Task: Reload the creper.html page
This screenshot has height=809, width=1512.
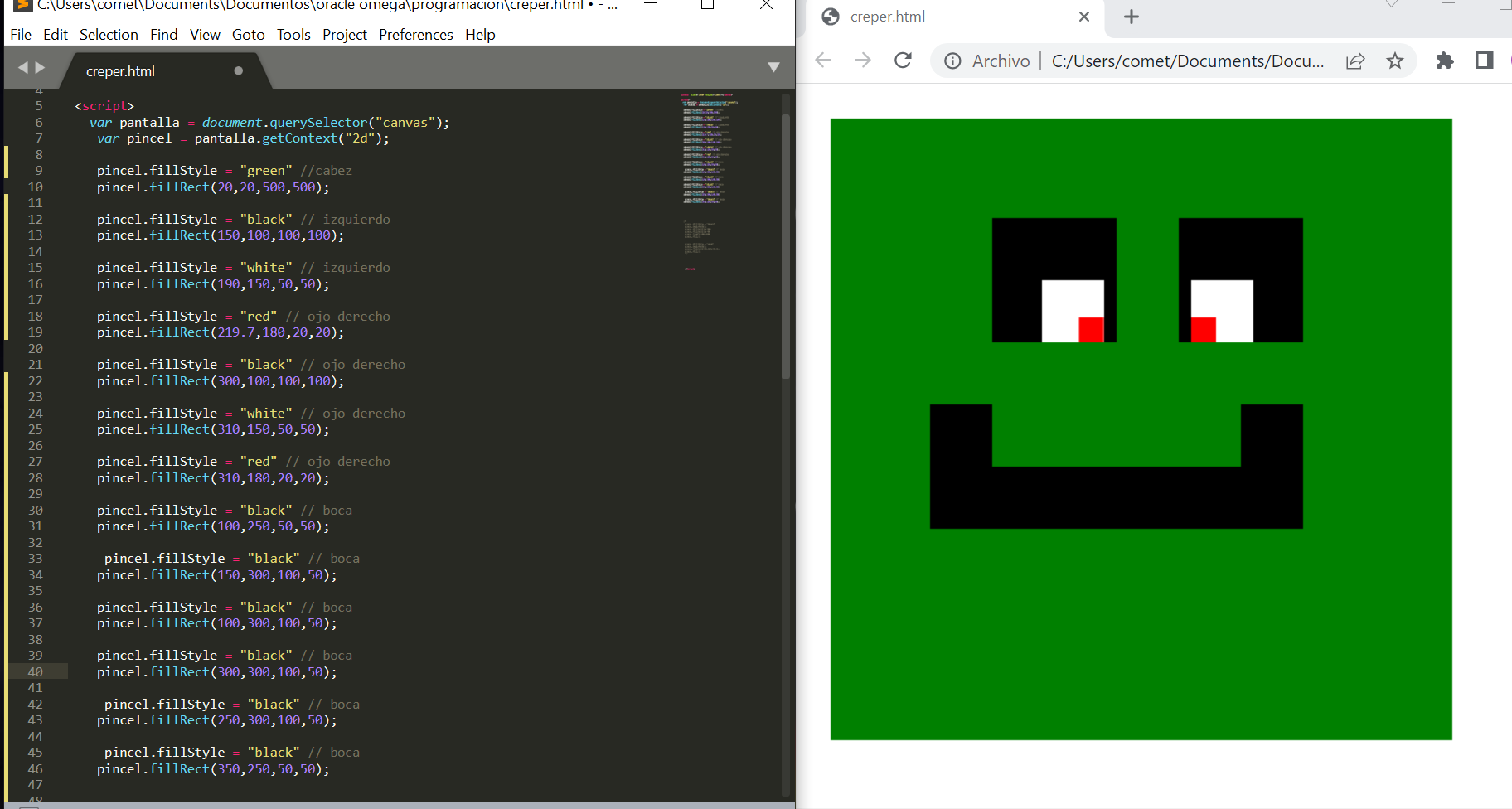Action: pos(904,61)
